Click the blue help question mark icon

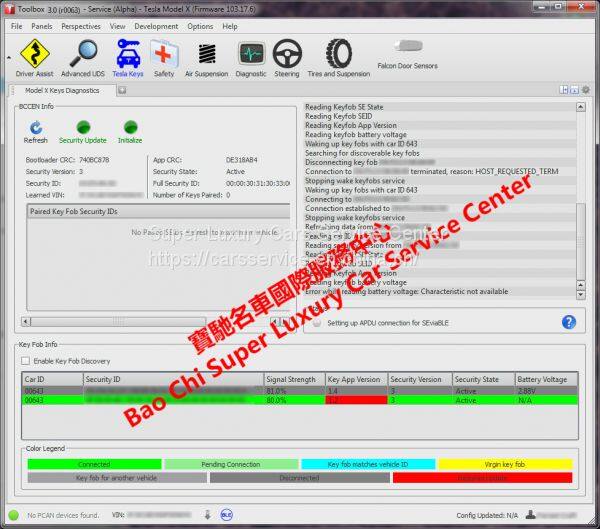(568, 322)
